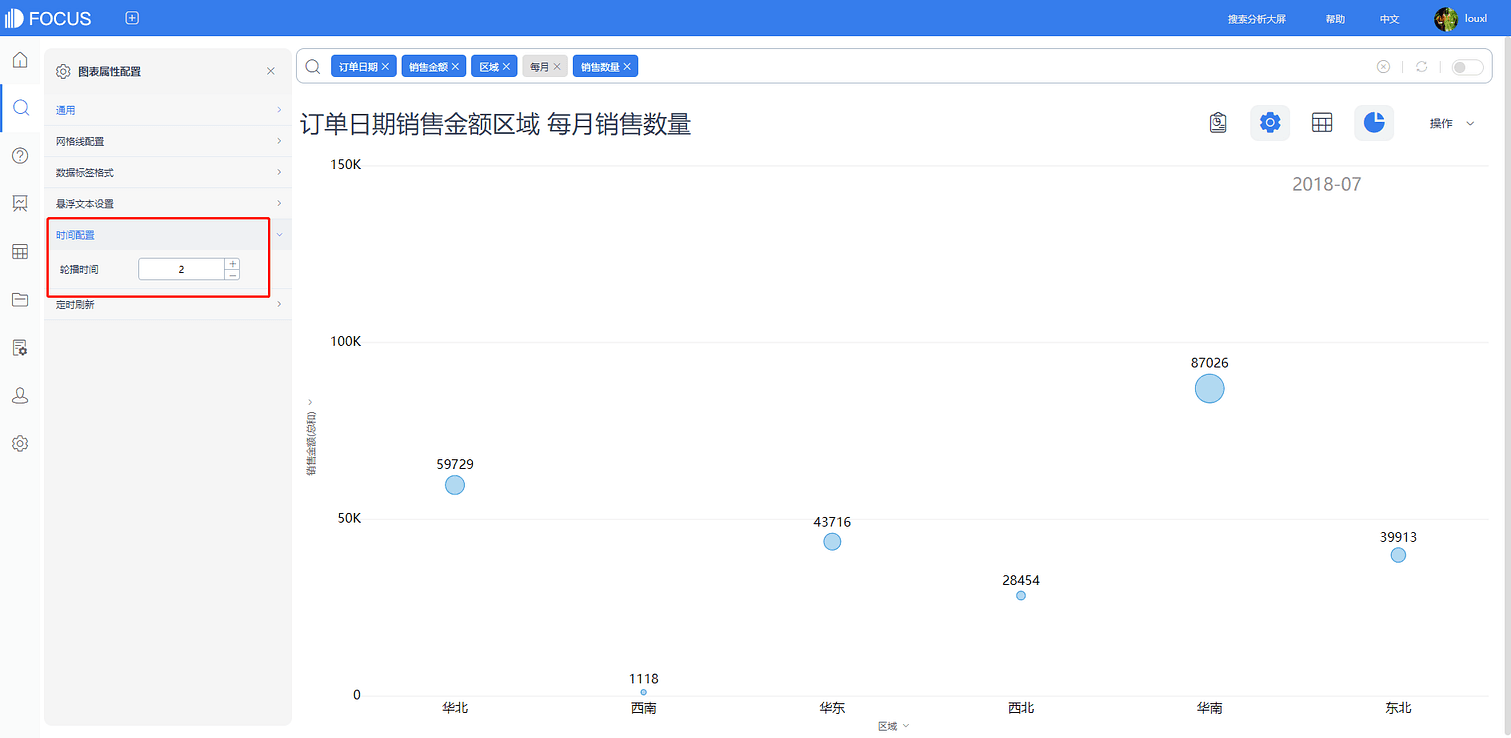1511x738 pixels.
Task: Click the 华南 bubble labeled 87026
Action: click(x=1209, y=388)
